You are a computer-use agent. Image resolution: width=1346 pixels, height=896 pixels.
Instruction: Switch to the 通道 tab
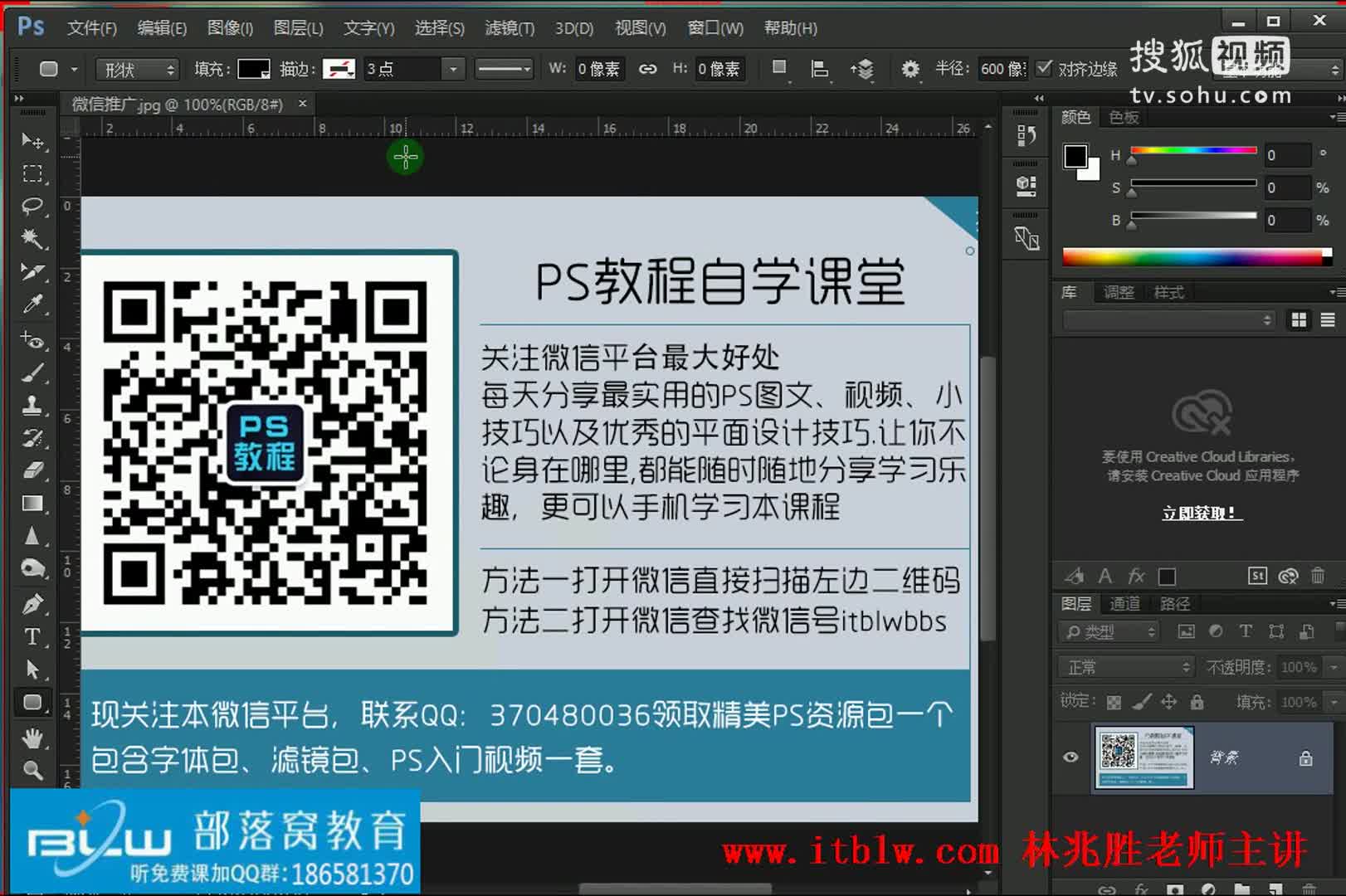click(1124, 604)
